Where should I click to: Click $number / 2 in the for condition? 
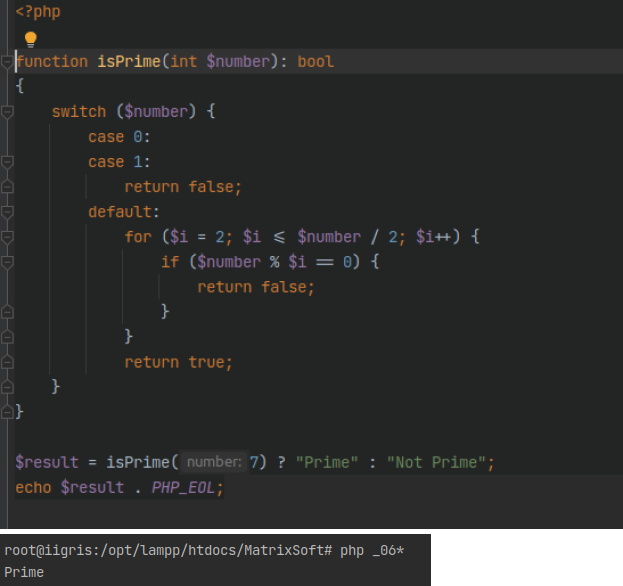pyautogui.click(x=347, y=237)
